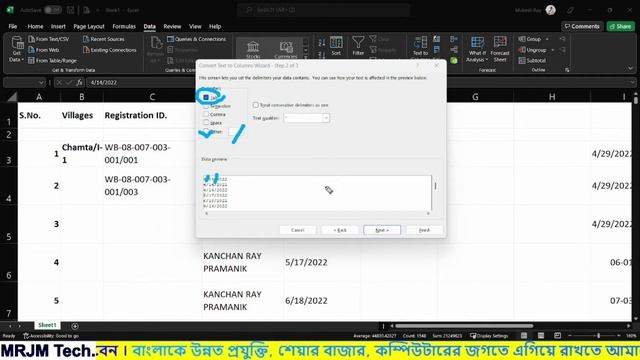
Task: Click the Next button in the wizard
Action: pyautogui.click(x=382, y=230)
